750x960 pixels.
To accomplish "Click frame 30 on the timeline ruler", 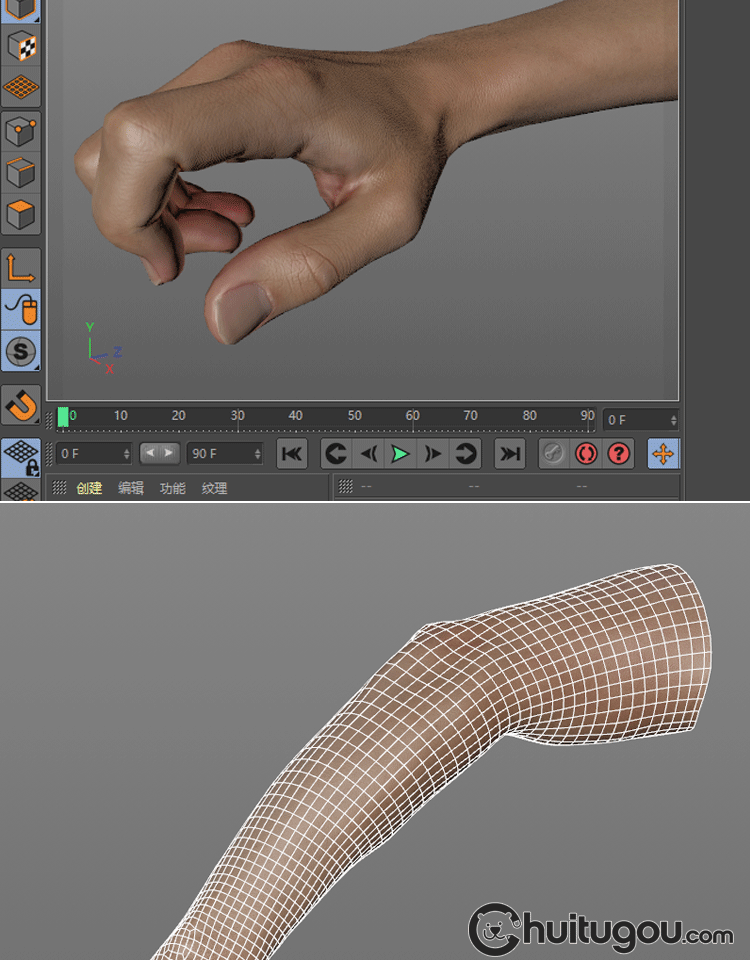I will point(237,416).
